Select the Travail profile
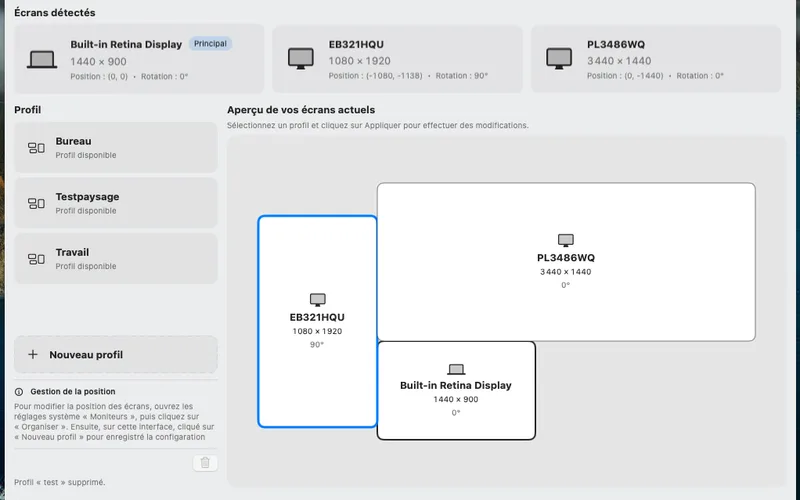Image resolution: width=800 pixels, height=500 pixels. [x=116, y=259]
